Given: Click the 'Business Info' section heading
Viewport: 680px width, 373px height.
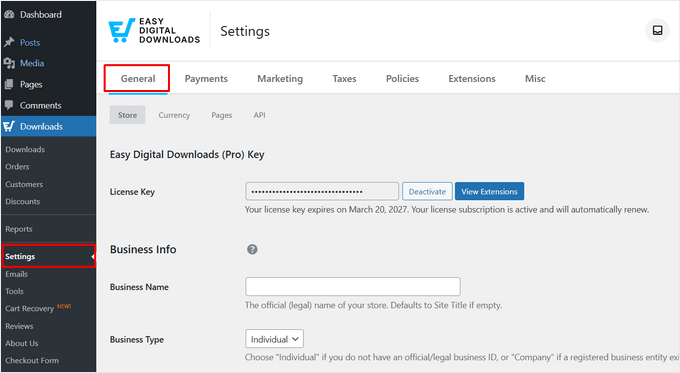Looking at the screenshot, I should point(143,249).
